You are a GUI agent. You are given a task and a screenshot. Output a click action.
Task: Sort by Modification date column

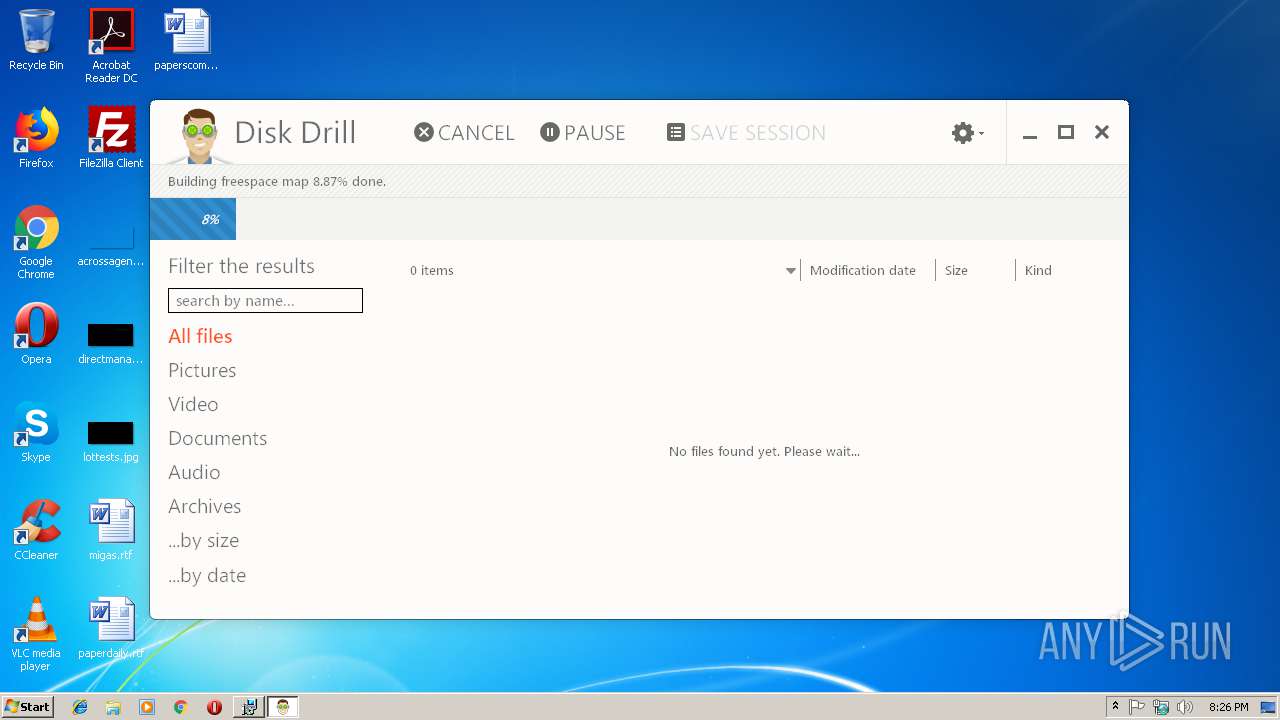862,270
